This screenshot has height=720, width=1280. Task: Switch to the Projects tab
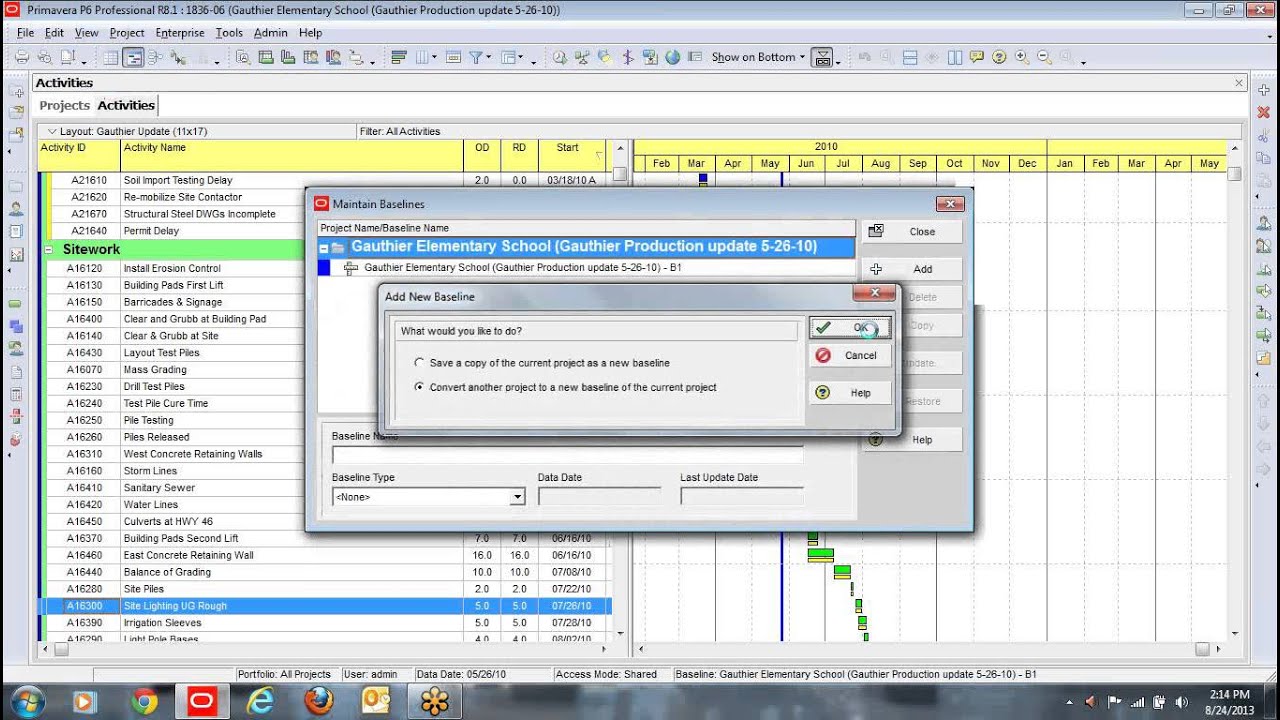point(64,105)
